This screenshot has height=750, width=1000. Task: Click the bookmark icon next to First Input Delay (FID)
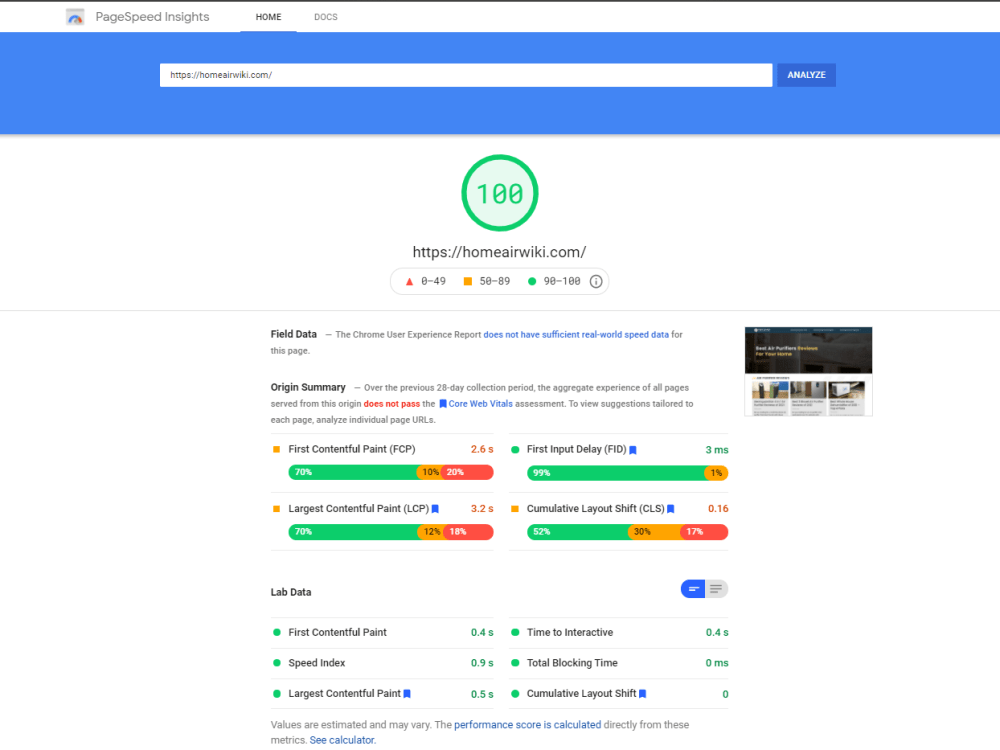pos(633,450)
